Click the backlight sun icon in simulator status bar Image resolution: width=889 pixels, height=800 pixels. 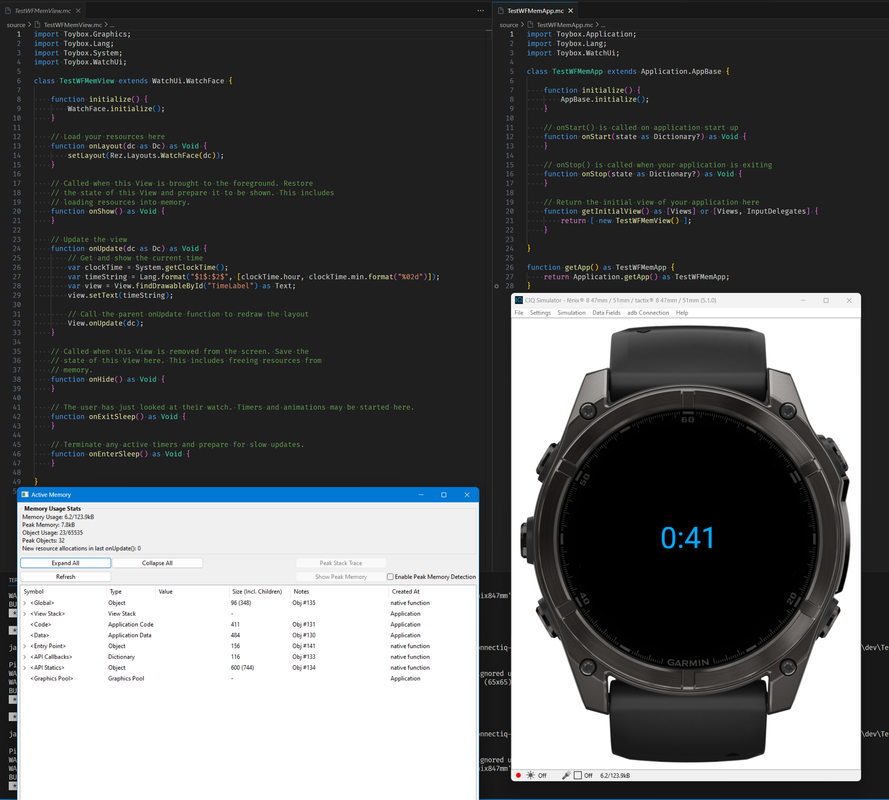[x=530, y=775]
